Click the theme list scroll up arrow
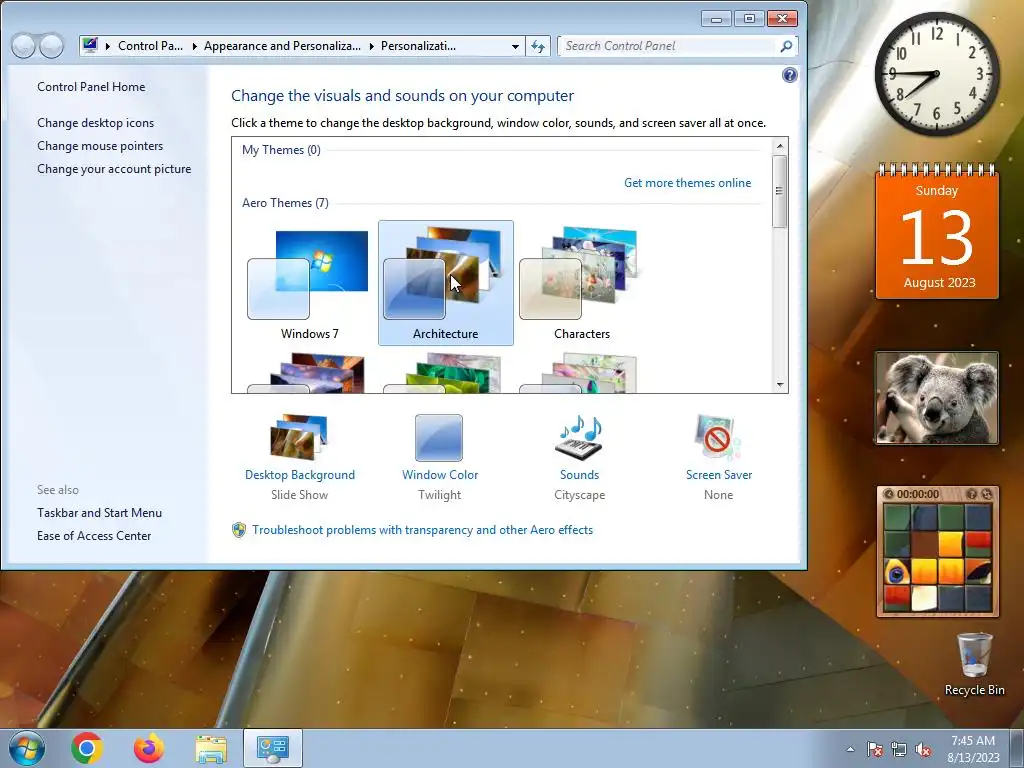This screenshot has height=768, width=1024. point(779,146)
